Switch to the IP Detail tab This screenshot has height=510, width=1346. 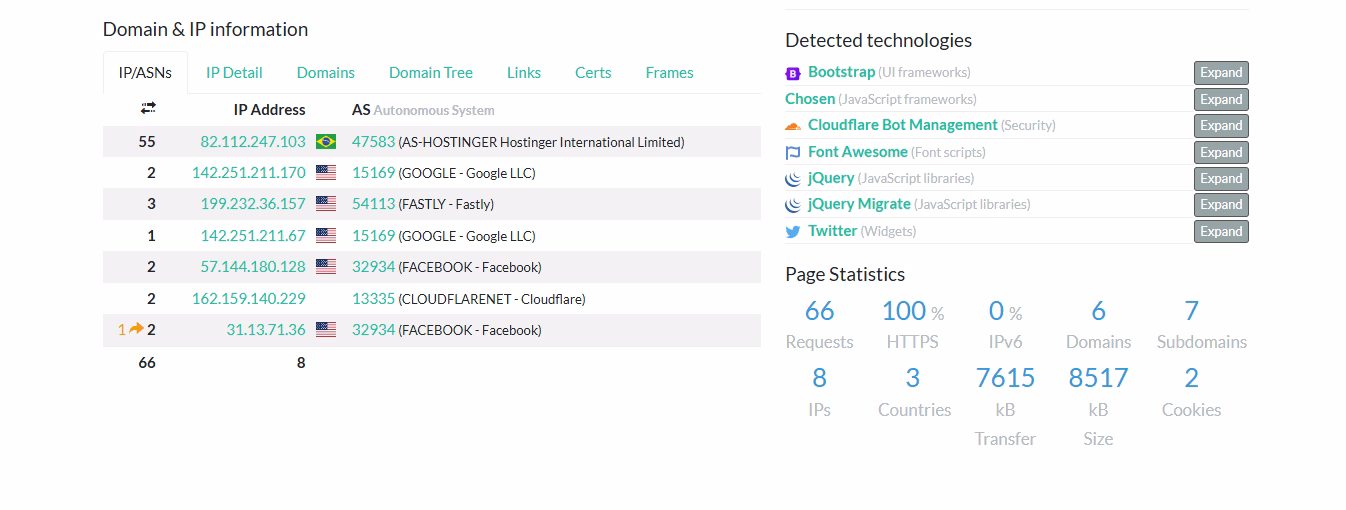[234, 73]
